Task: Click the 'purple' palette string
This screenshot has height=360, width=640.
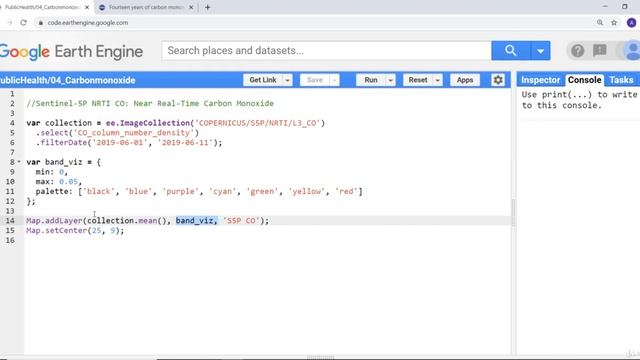Action: 180,191
